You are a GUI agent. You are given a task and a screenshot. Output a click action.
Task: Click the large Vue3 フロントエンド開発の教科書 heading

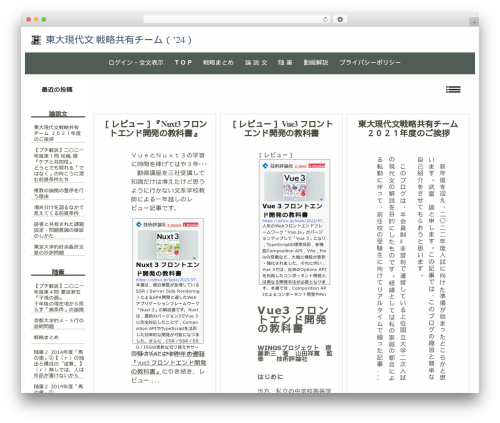tap(293, 319)
